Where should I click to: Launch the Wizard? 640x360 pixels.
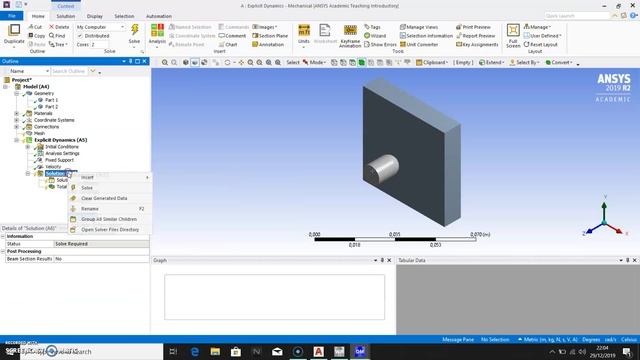(375, 36)
